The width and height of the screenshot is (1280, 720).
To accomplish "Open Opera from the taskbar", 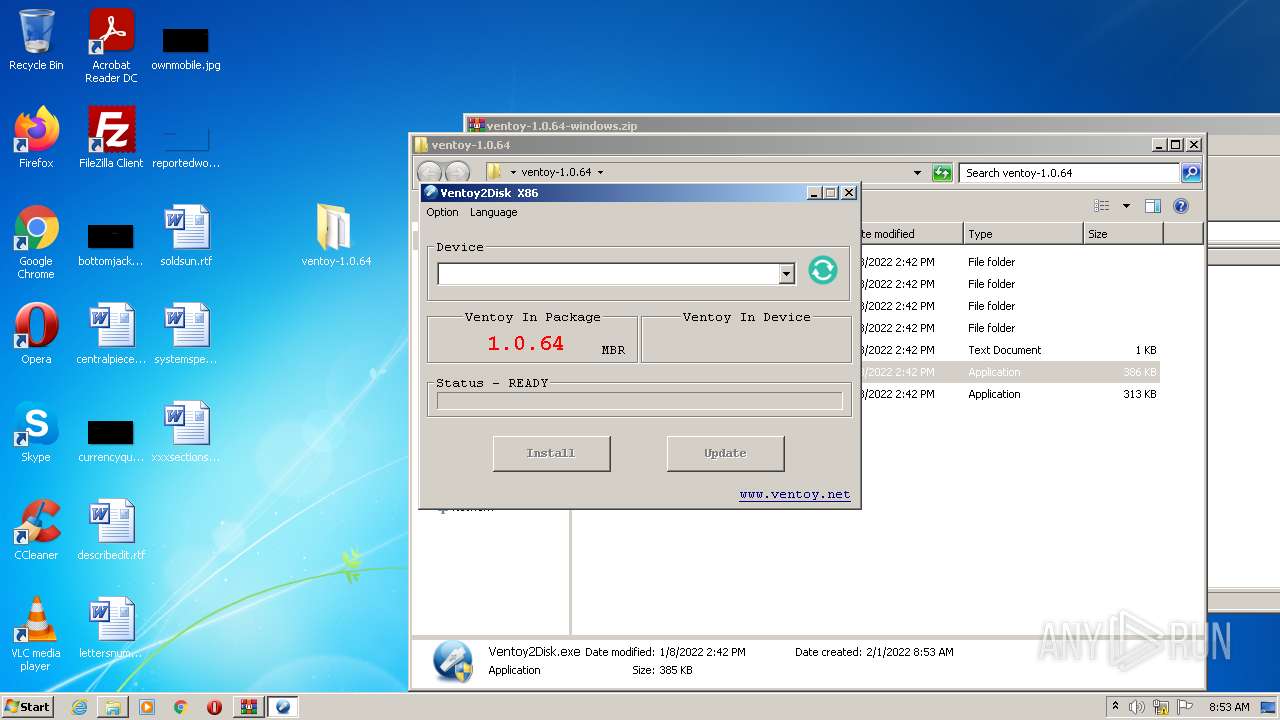I will point(214,707).
